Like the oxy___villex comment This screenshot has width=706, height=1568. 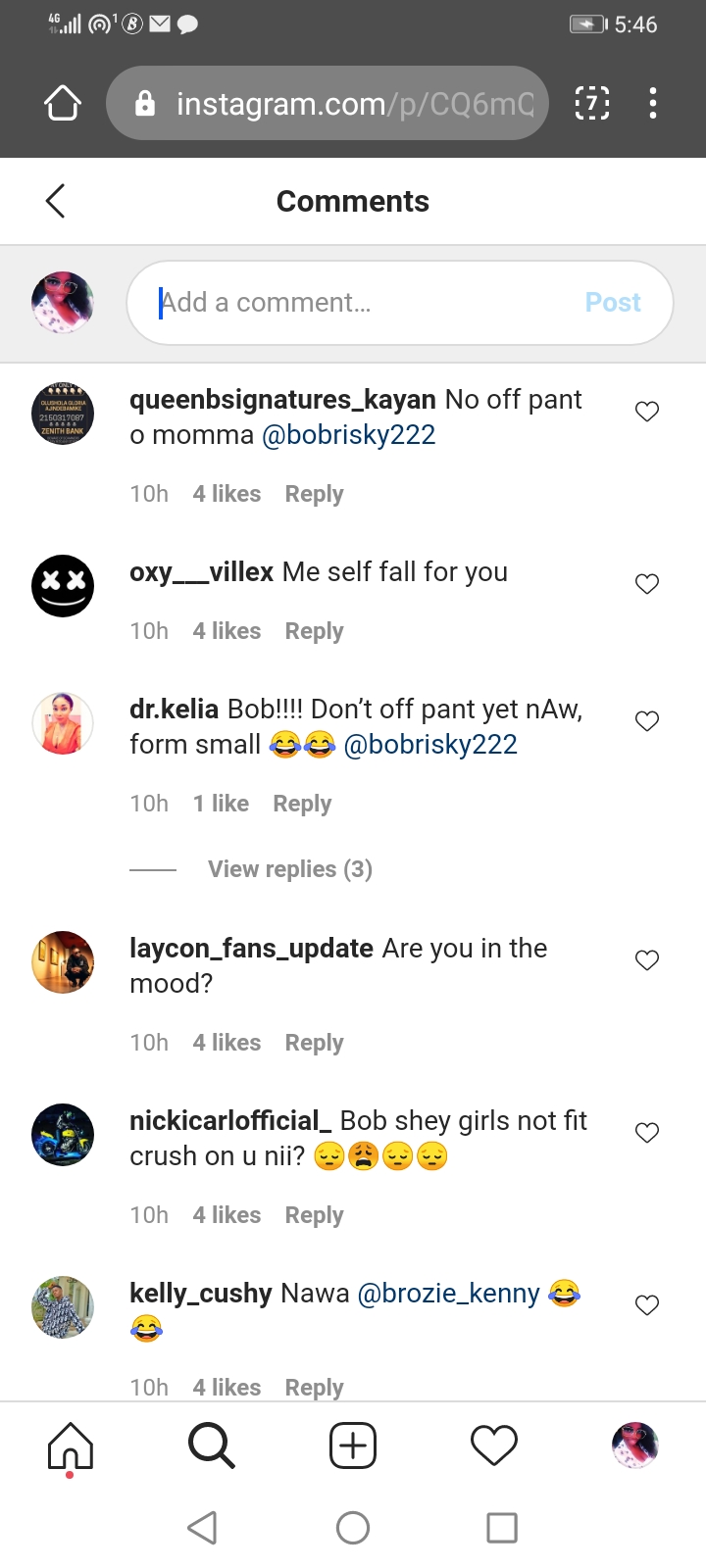647,584
